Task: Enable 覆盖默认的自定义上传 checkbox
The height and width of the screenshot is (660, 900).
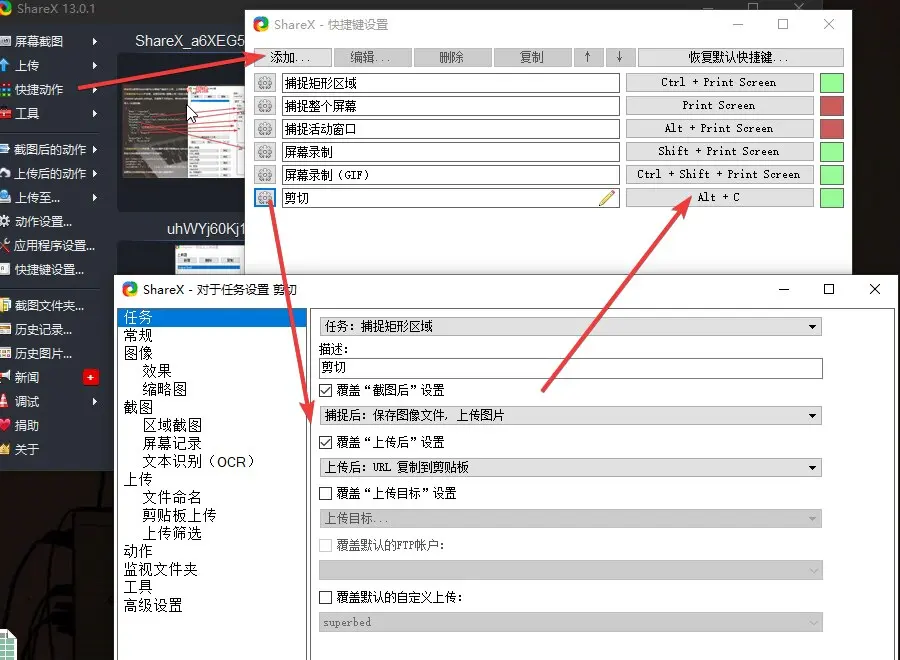Action: point(325,597)
